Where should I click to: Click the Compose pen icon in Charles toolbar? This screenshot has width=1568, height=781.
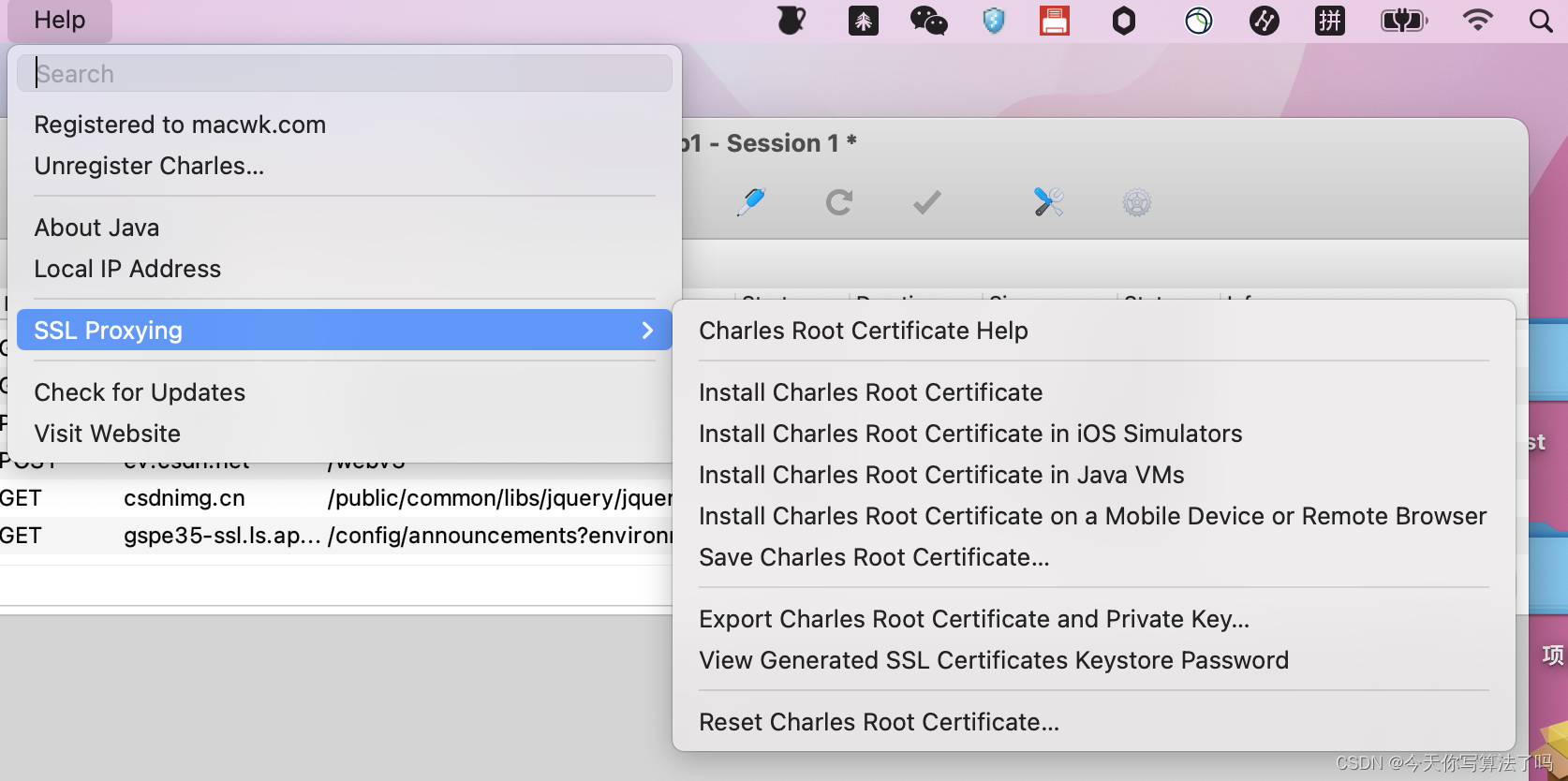click(751, 201)
